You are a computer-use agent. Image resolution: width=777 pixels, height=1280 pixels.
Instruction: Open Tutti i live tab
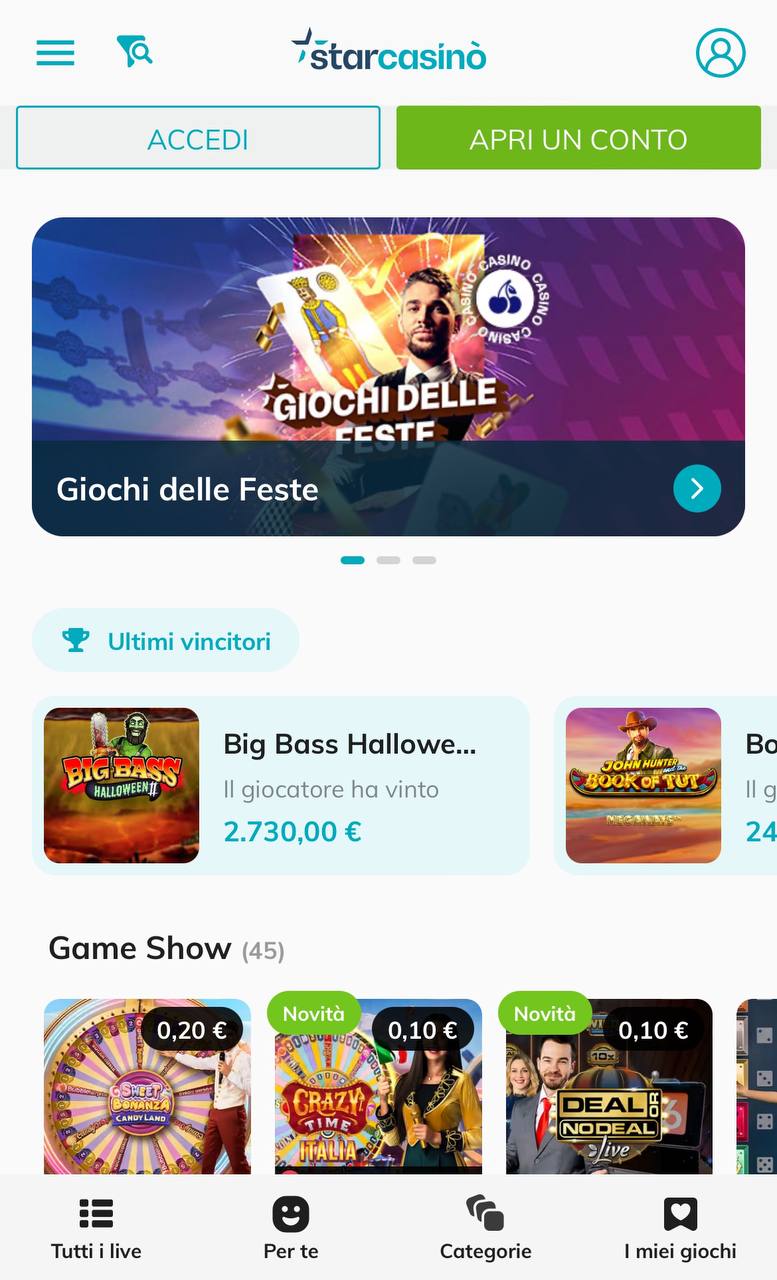(96, 1228)
